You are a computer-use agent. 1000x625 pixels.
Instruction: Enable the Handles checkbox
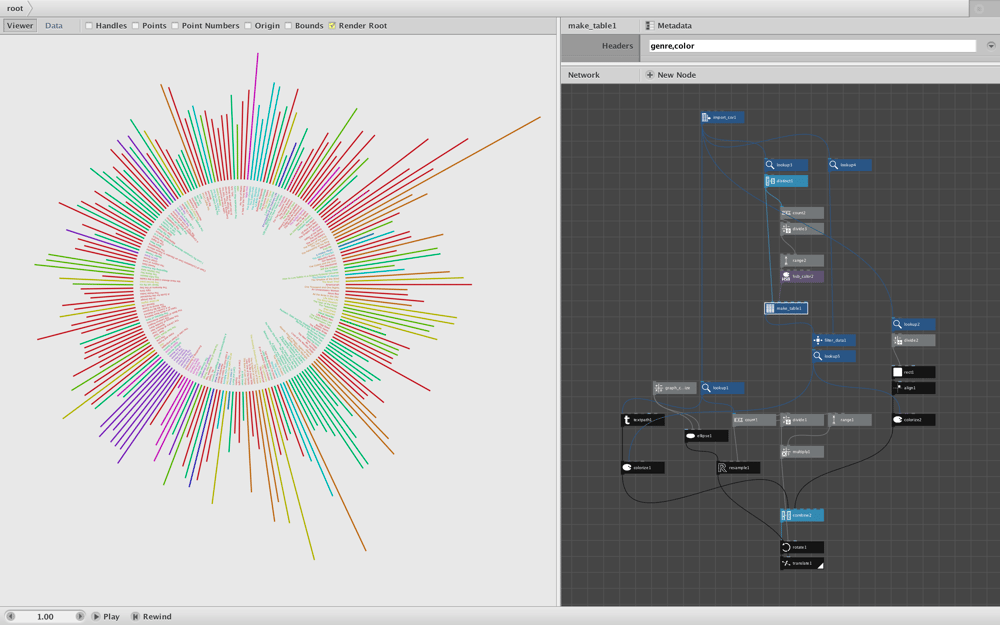(89, 26)
